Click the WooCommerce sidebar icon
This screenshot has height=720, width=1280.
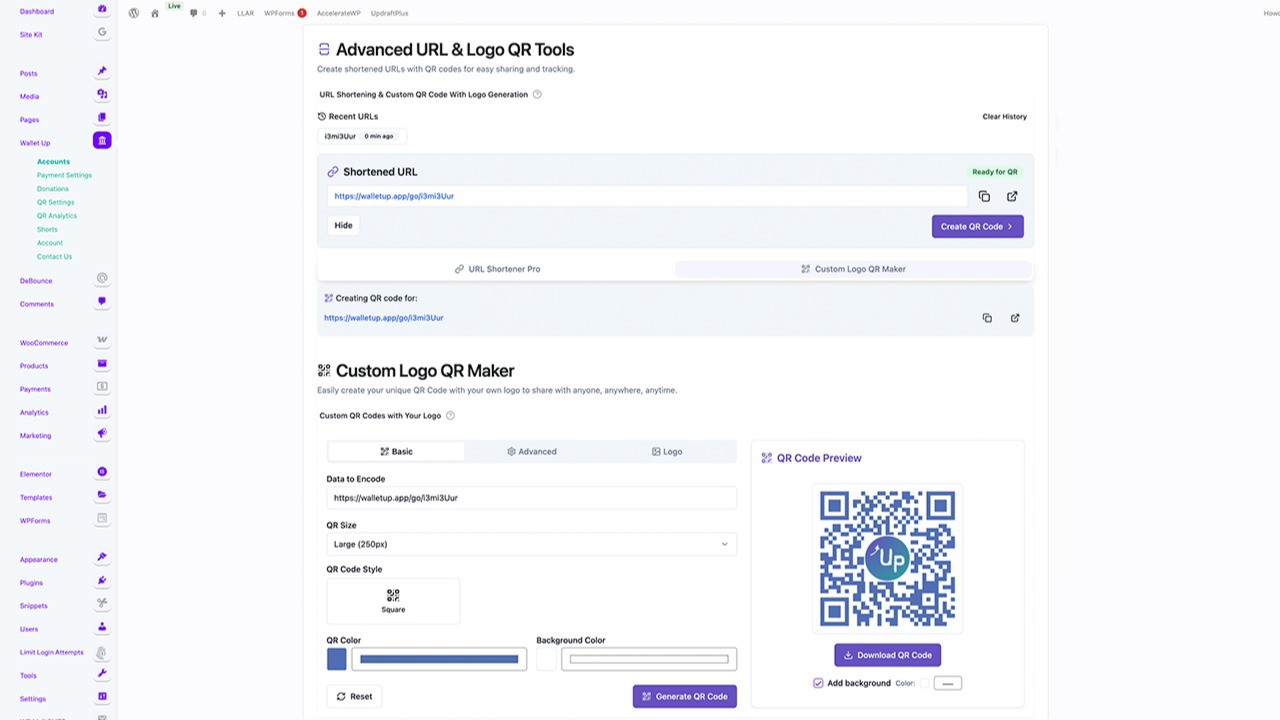[x=102, y=340]
